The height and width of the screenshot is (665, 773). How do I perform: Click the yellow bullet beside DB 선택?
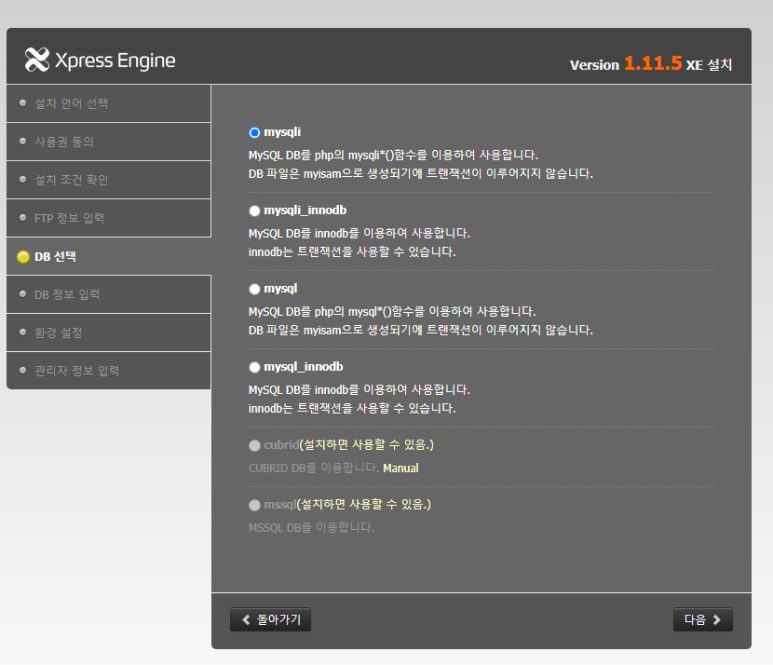click(23, 257)
